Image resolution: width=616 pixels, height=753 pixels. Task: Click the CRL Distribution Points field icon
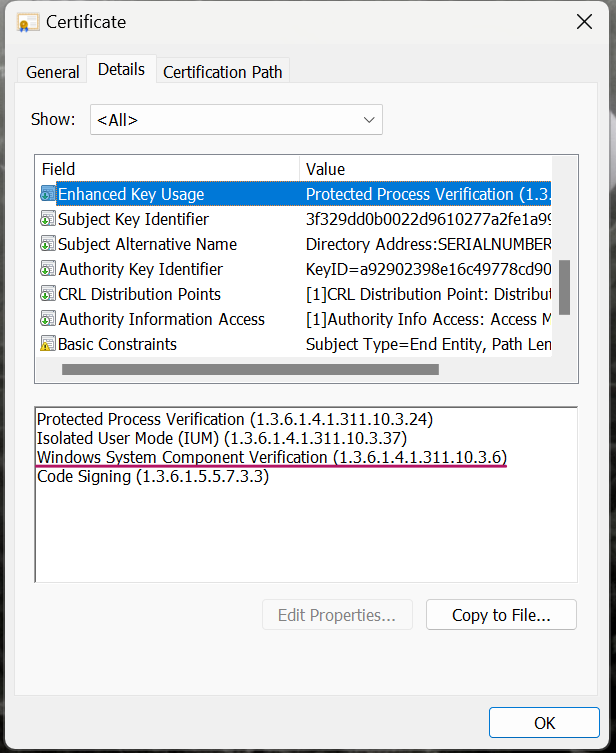[x=48, y=294]
